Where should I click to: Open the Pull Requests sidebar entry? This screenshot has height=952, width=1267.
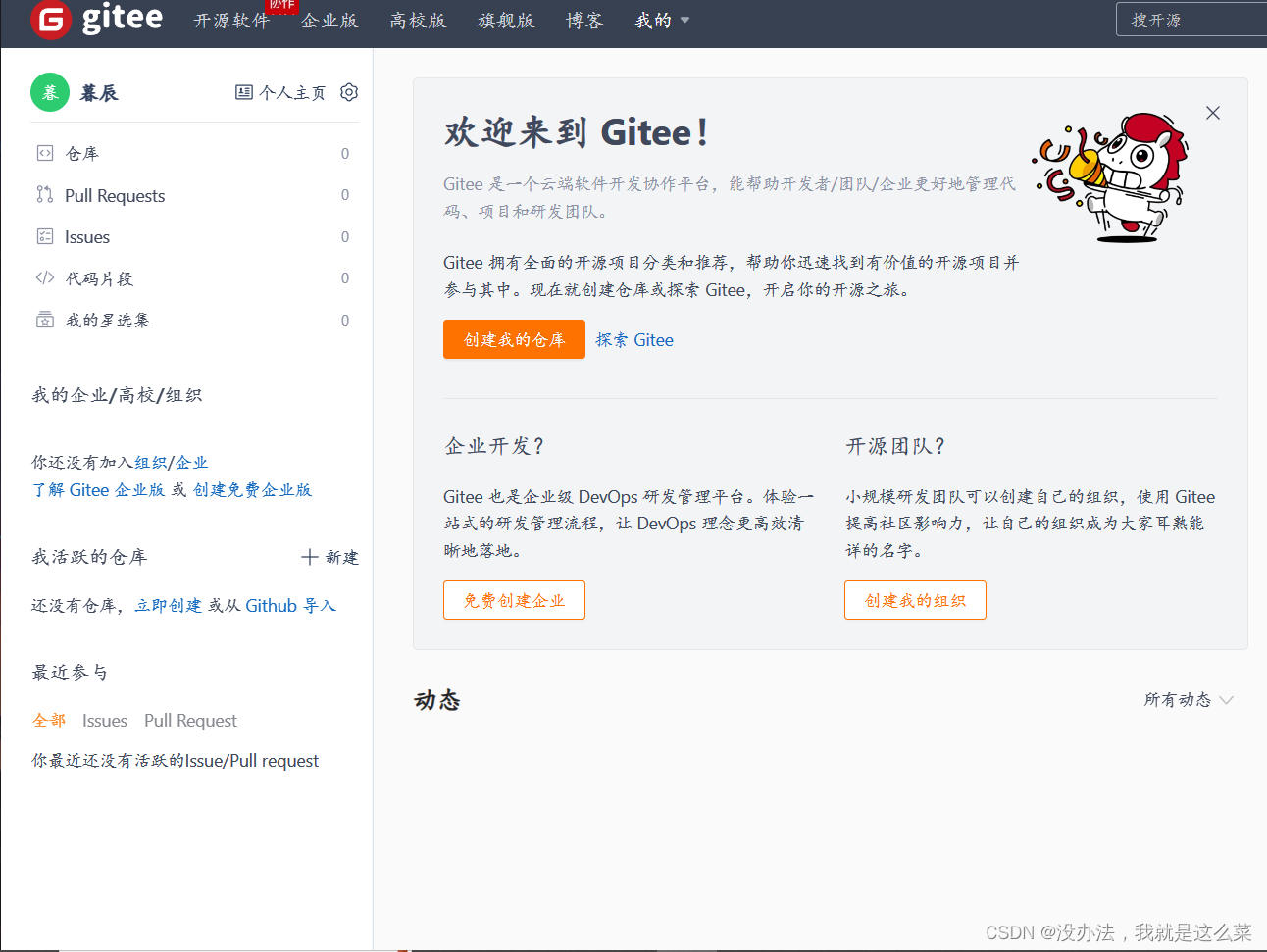pyautogui.click(x=195, y=194)
